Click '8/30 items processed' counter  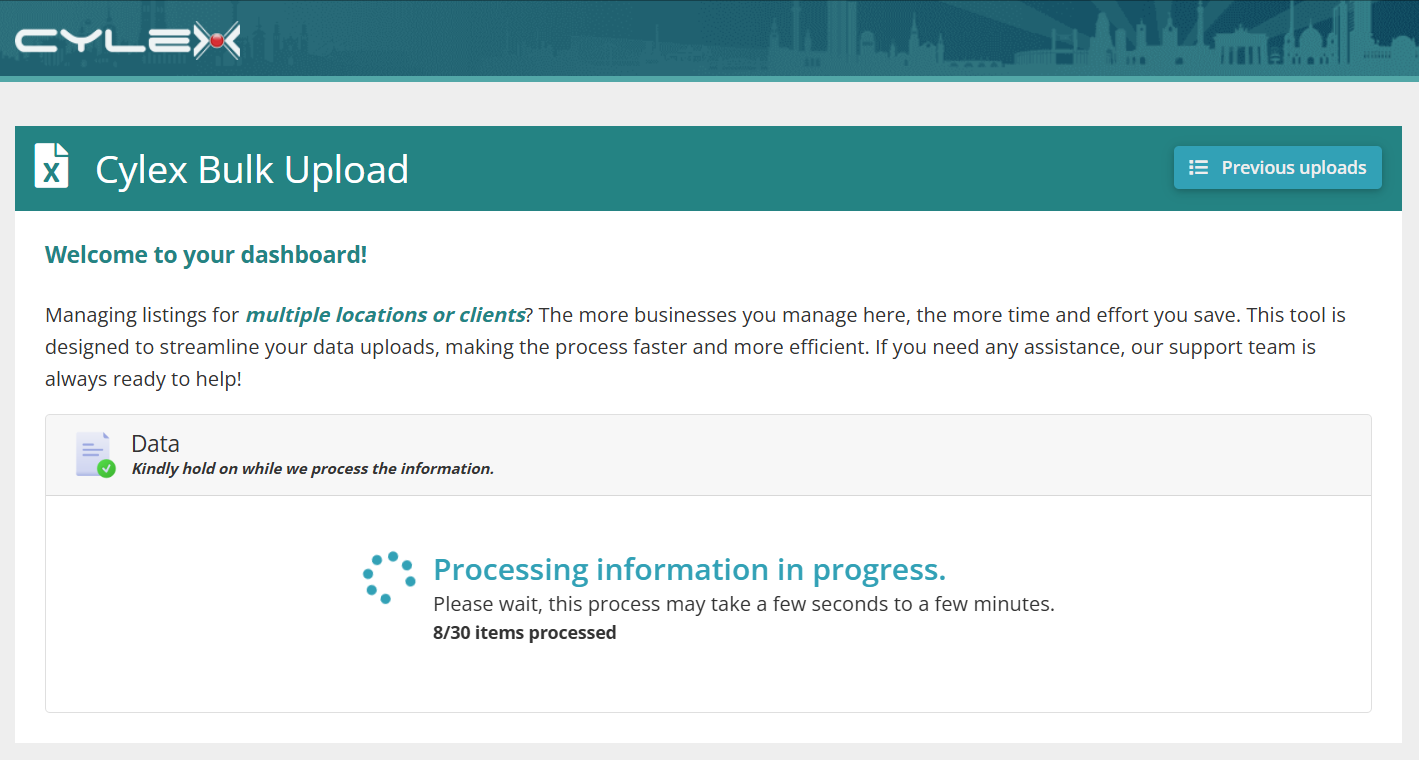525,633
